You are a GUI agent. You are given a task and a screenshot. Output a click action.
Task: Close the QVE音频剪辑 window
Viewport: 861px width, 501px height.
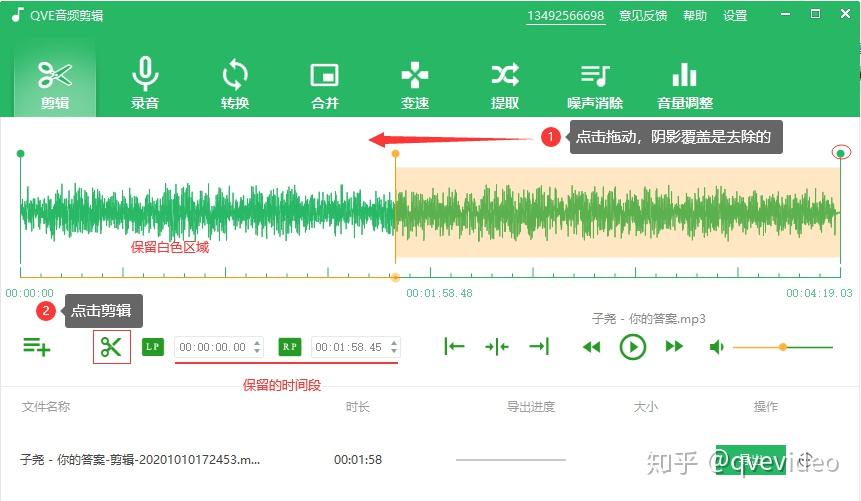(x=846, y=14)
